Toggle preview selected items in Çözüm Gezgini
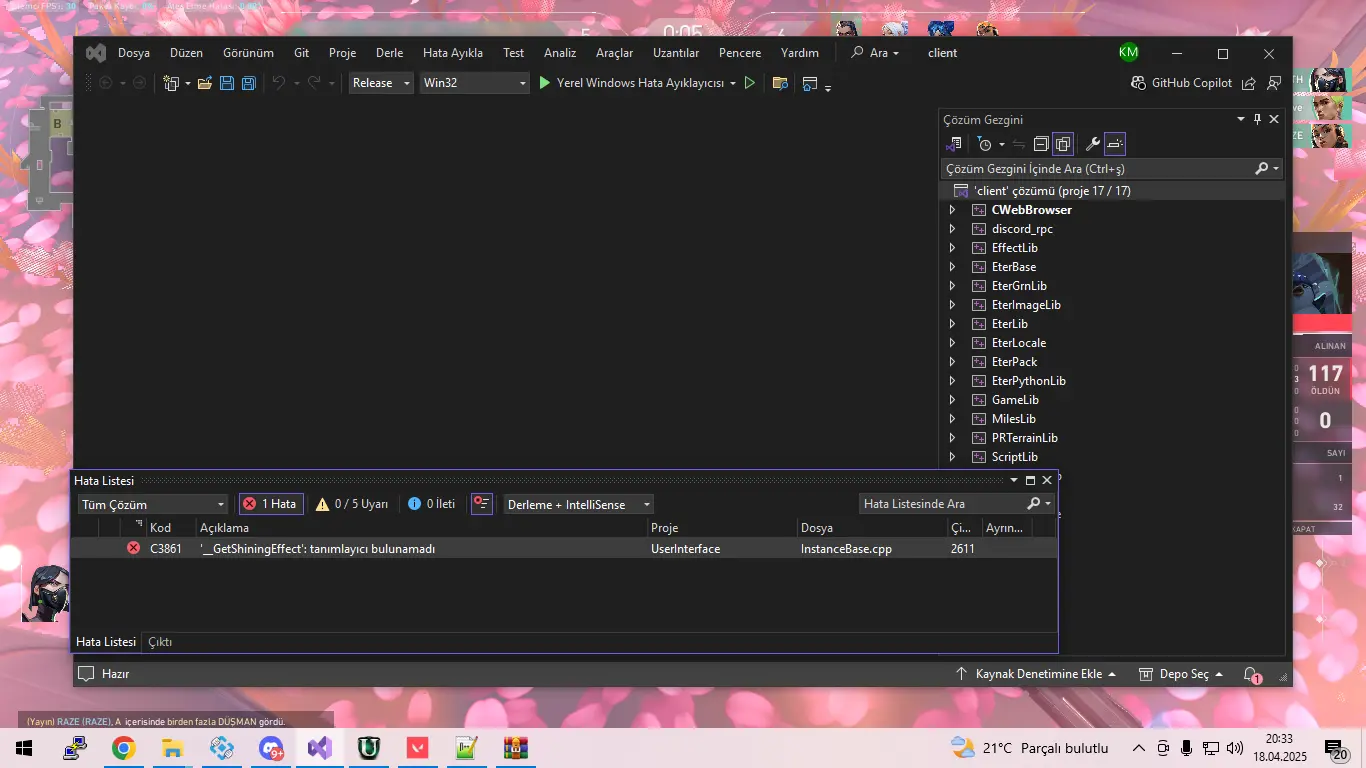Image resolution: width=1366 pixels, height=768 pixels. coord(1115,144)
